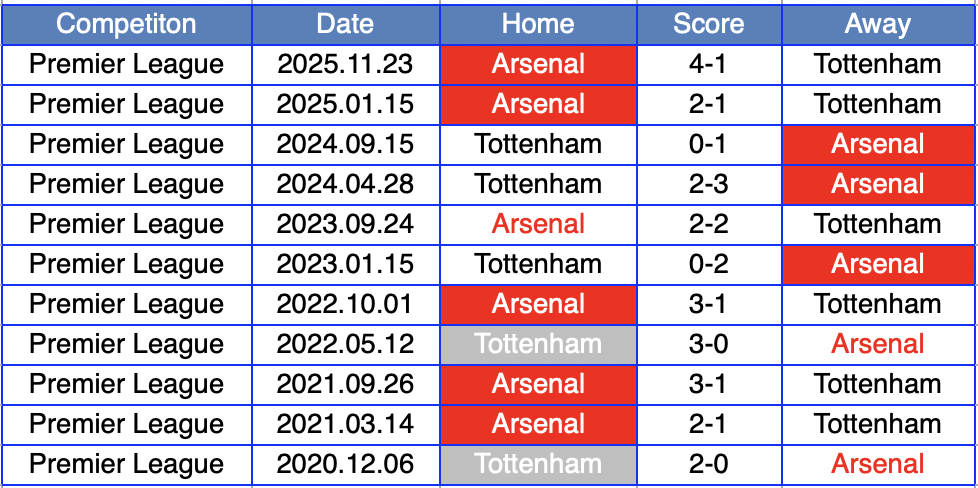Select the Home column header cell
The height and width of the screenshot is (488, 978).
pyautogui.click(x=538, y=24)
